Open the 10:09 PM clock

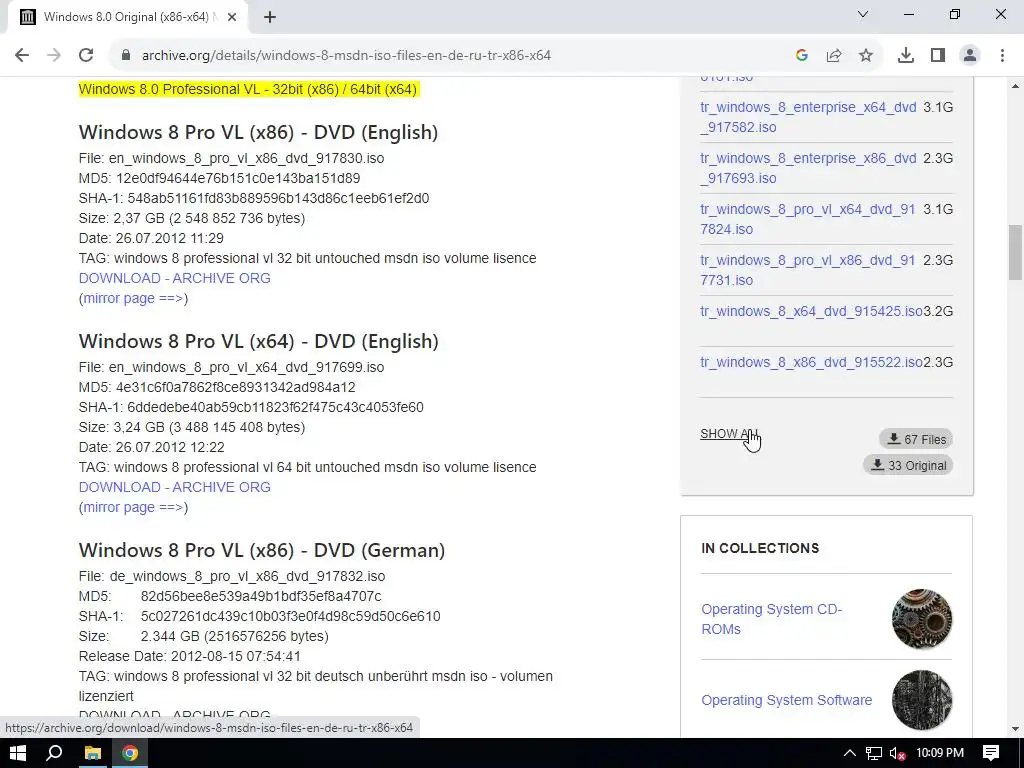pyautogui.click(x=940, y=753)
